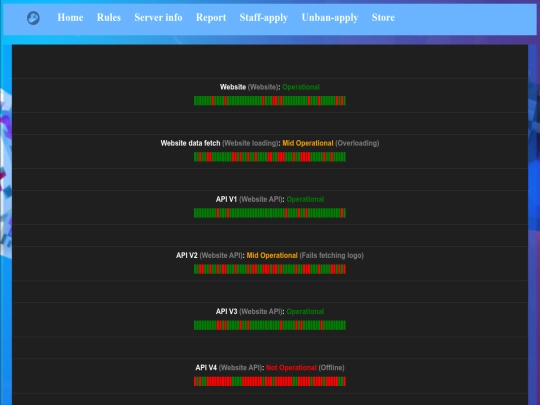
Task: Select the 'Website' service name label
Action: [x=233, y=87]
